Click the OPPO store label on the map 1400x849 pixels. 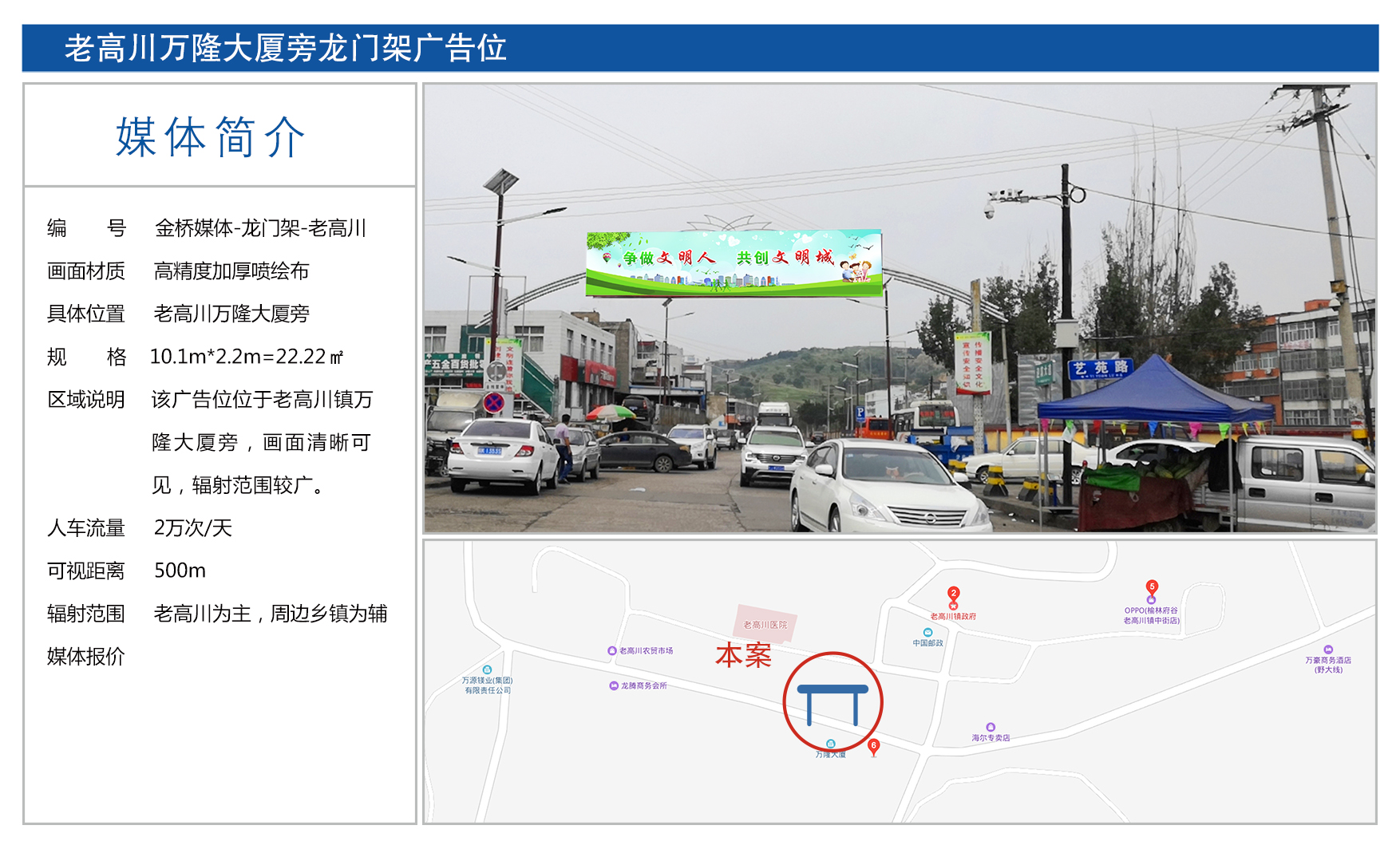[x=1152, y=615]
